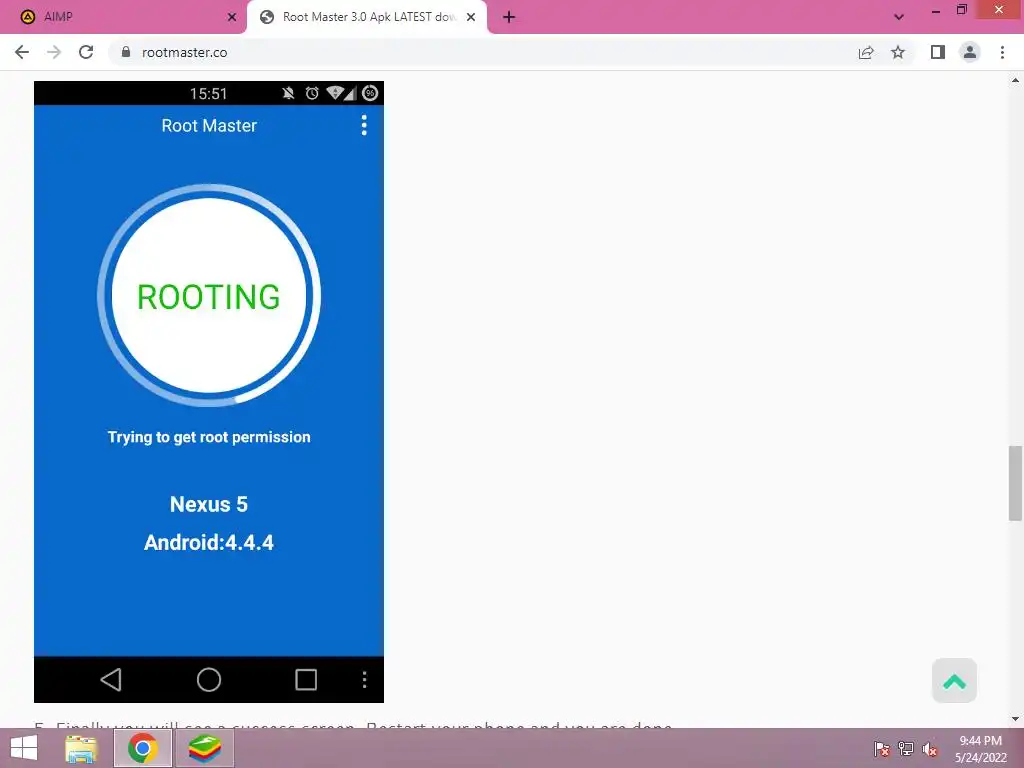The image size is (1024, 768).
Task: Open the Action Center flag icon
Action: [881, 749]
